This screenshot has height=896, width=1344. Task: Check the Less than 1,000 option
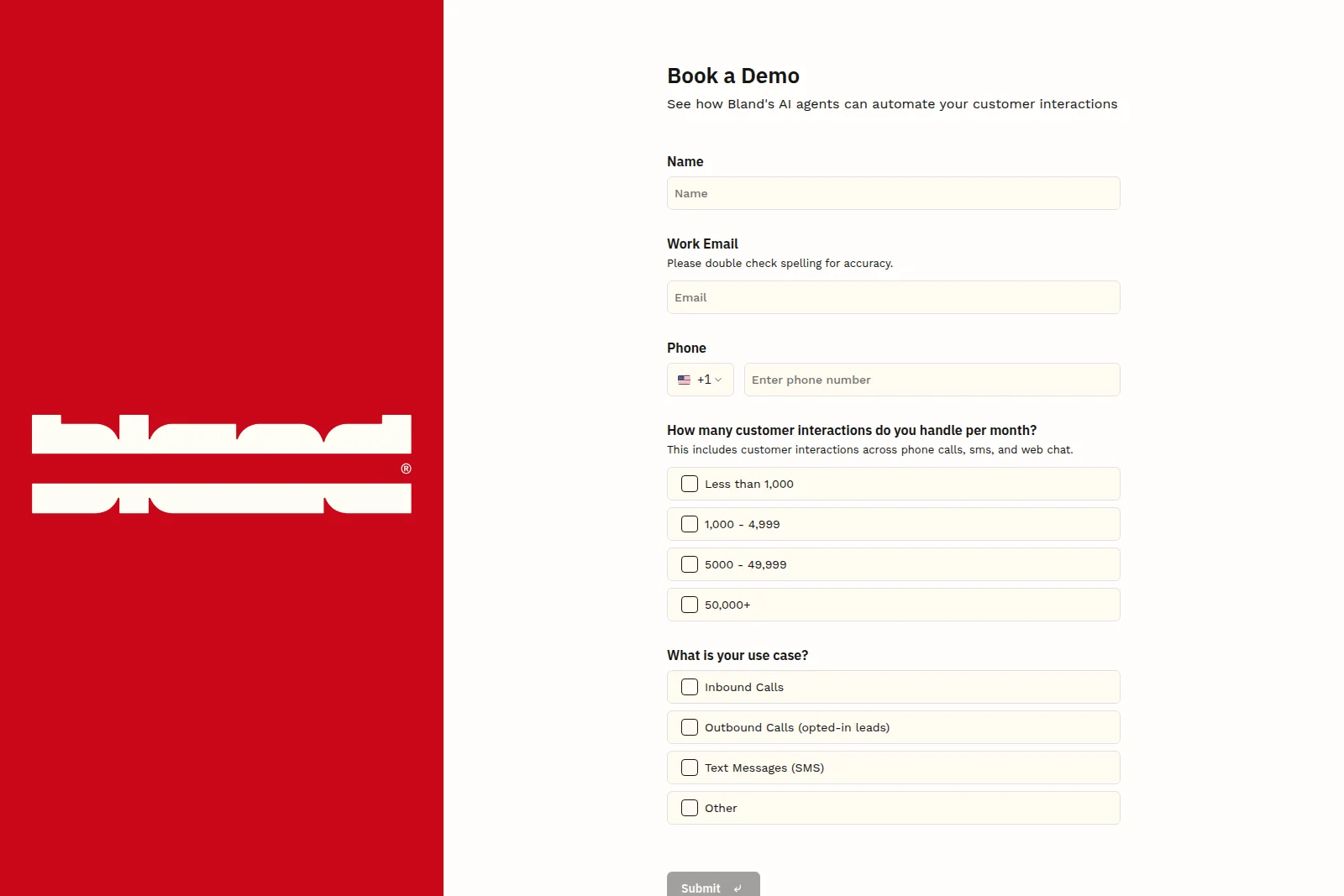pos(690,484)
